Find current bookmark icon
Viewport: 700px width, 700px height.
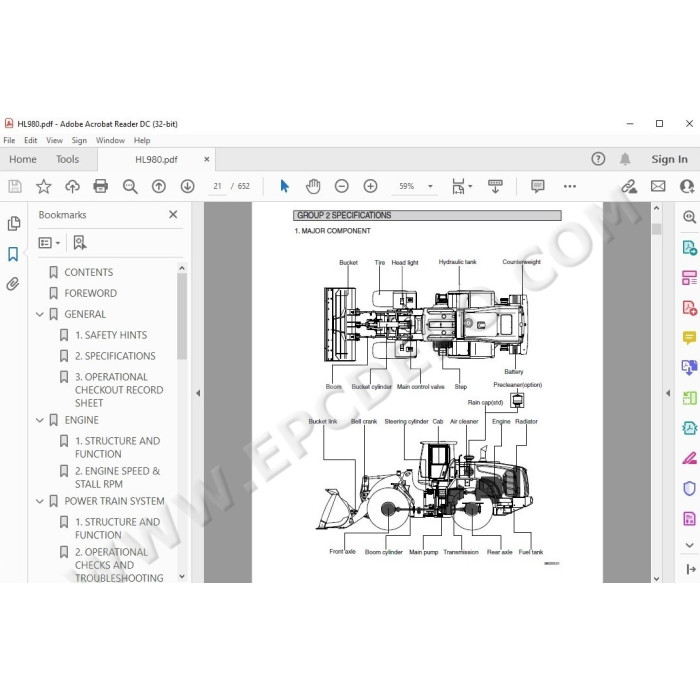tap(79, 243)
